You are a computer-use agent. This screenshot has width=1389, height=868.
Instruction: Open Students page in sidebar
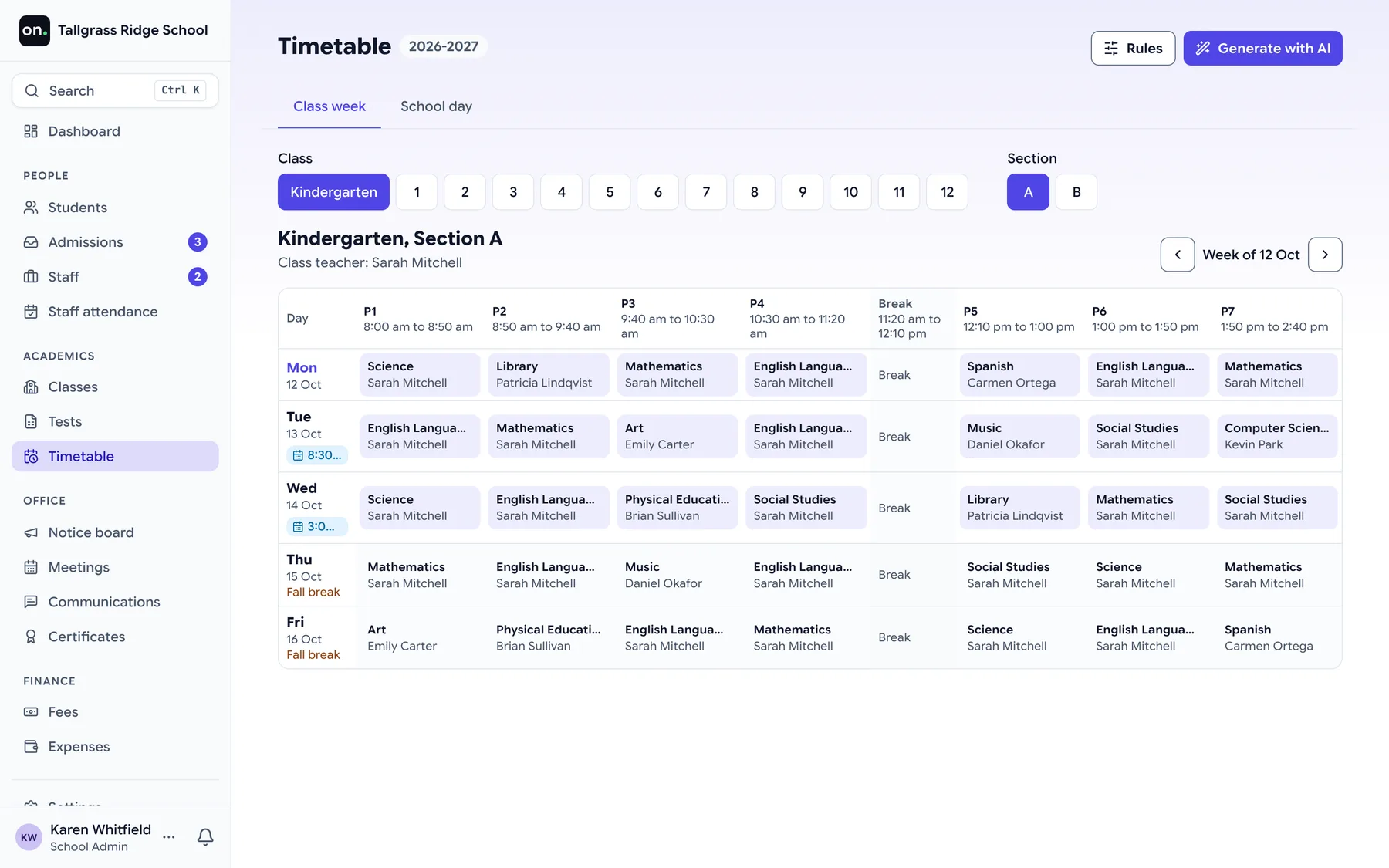(115, 208)
